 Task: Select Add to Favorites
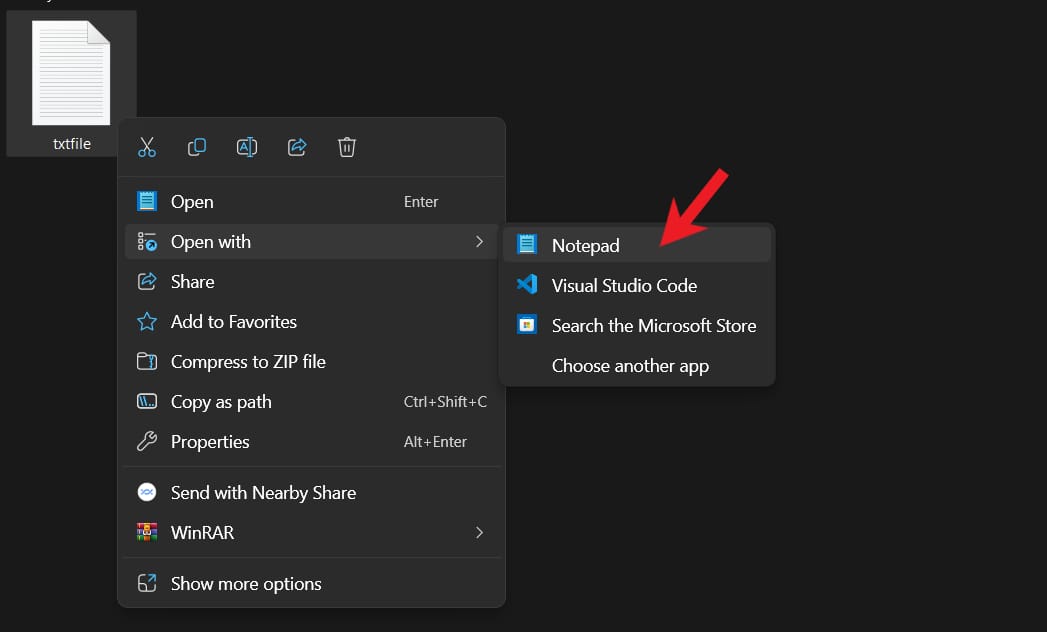click(x=233, y=321)
